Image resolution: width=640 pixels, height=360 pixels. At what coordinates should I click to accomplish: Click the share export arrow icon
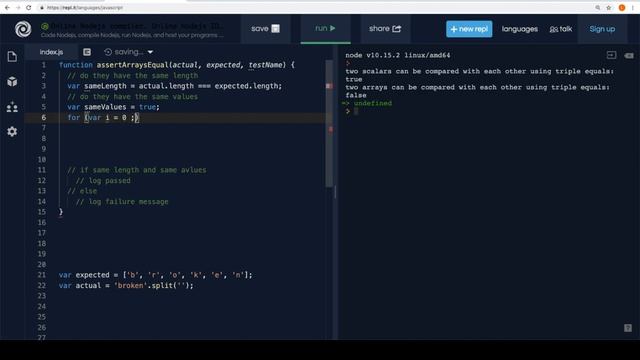[x=397, y=29]
